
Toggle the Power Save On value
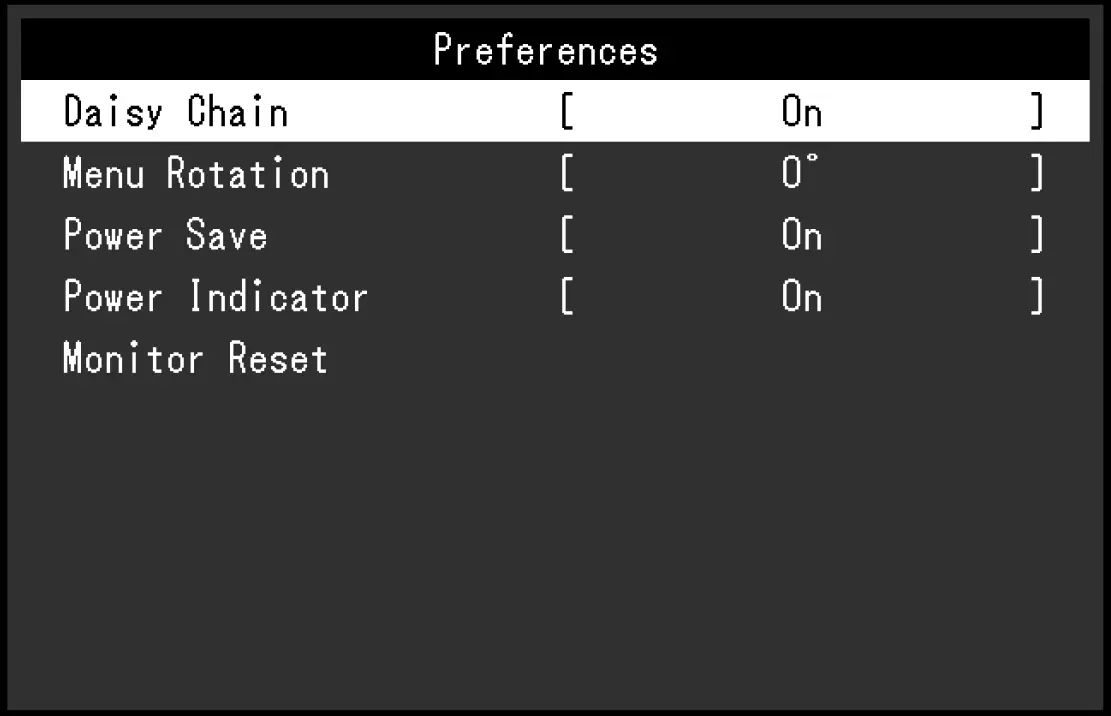(x=802, y=236)
